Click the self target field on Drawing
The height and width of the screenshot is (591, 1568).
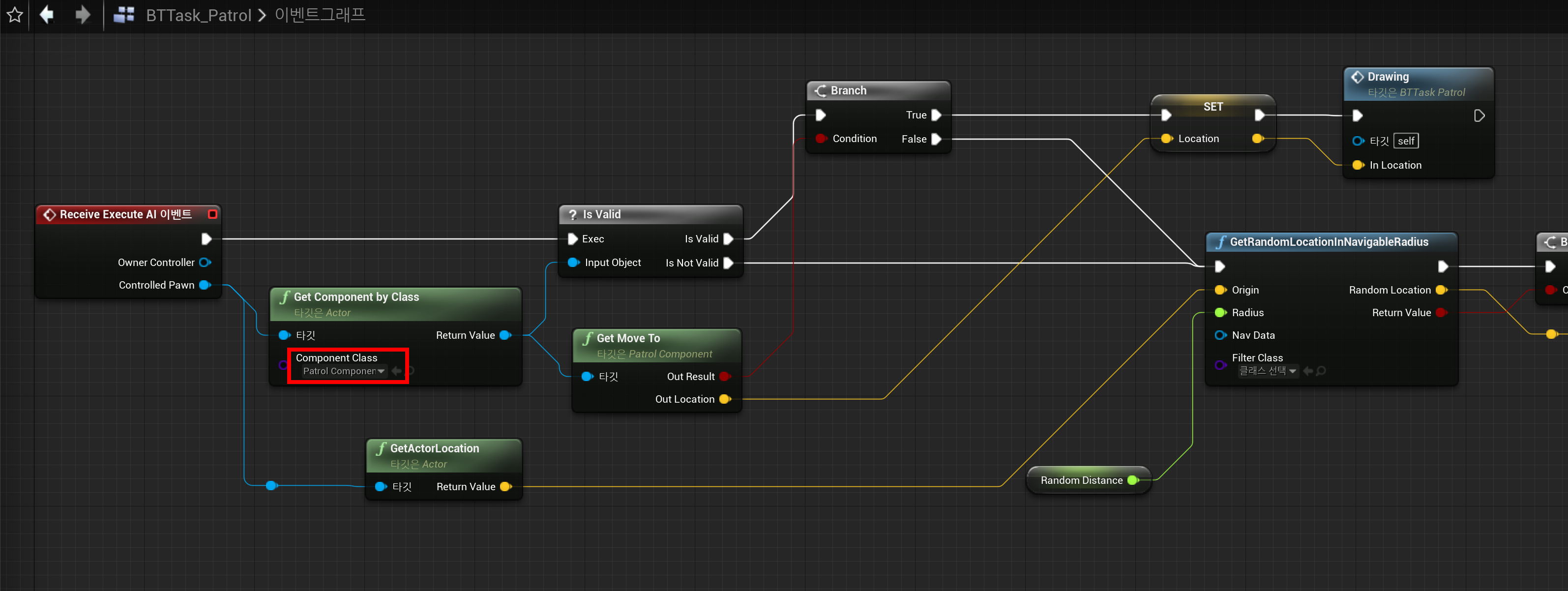pos(1405,141)
